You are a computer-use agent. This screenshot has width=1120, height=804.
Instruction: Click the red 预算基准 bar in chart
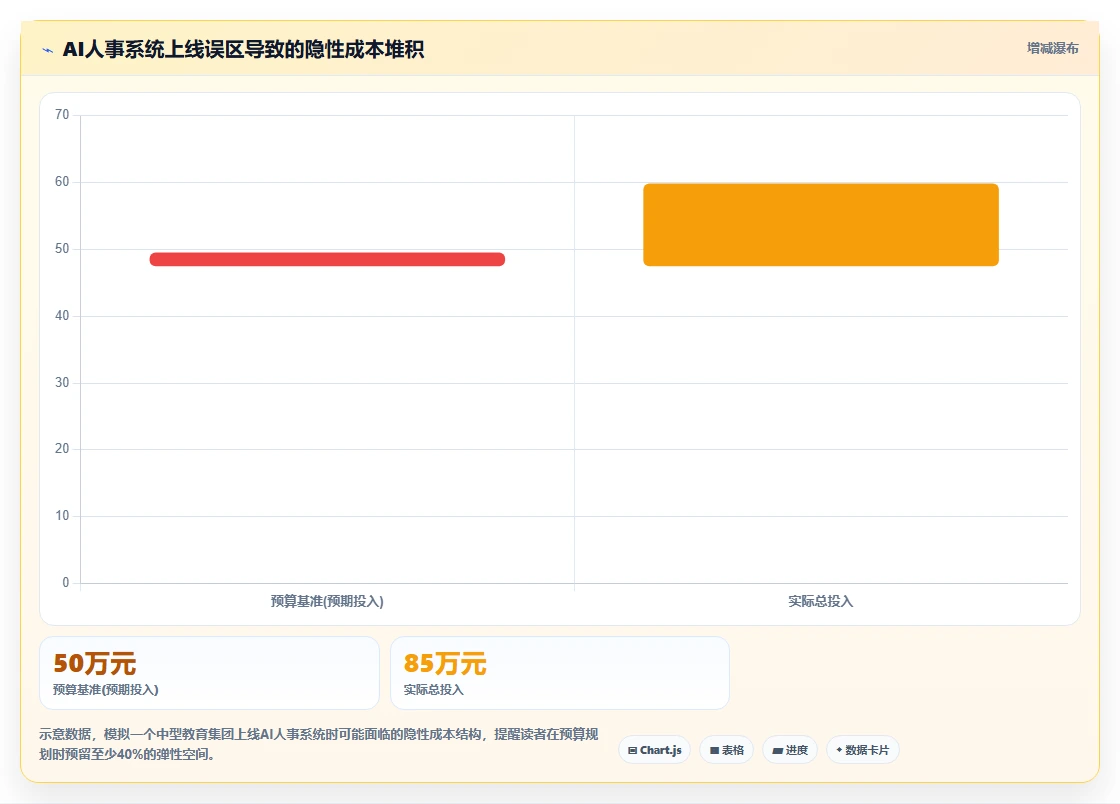[x=327, y=259]
